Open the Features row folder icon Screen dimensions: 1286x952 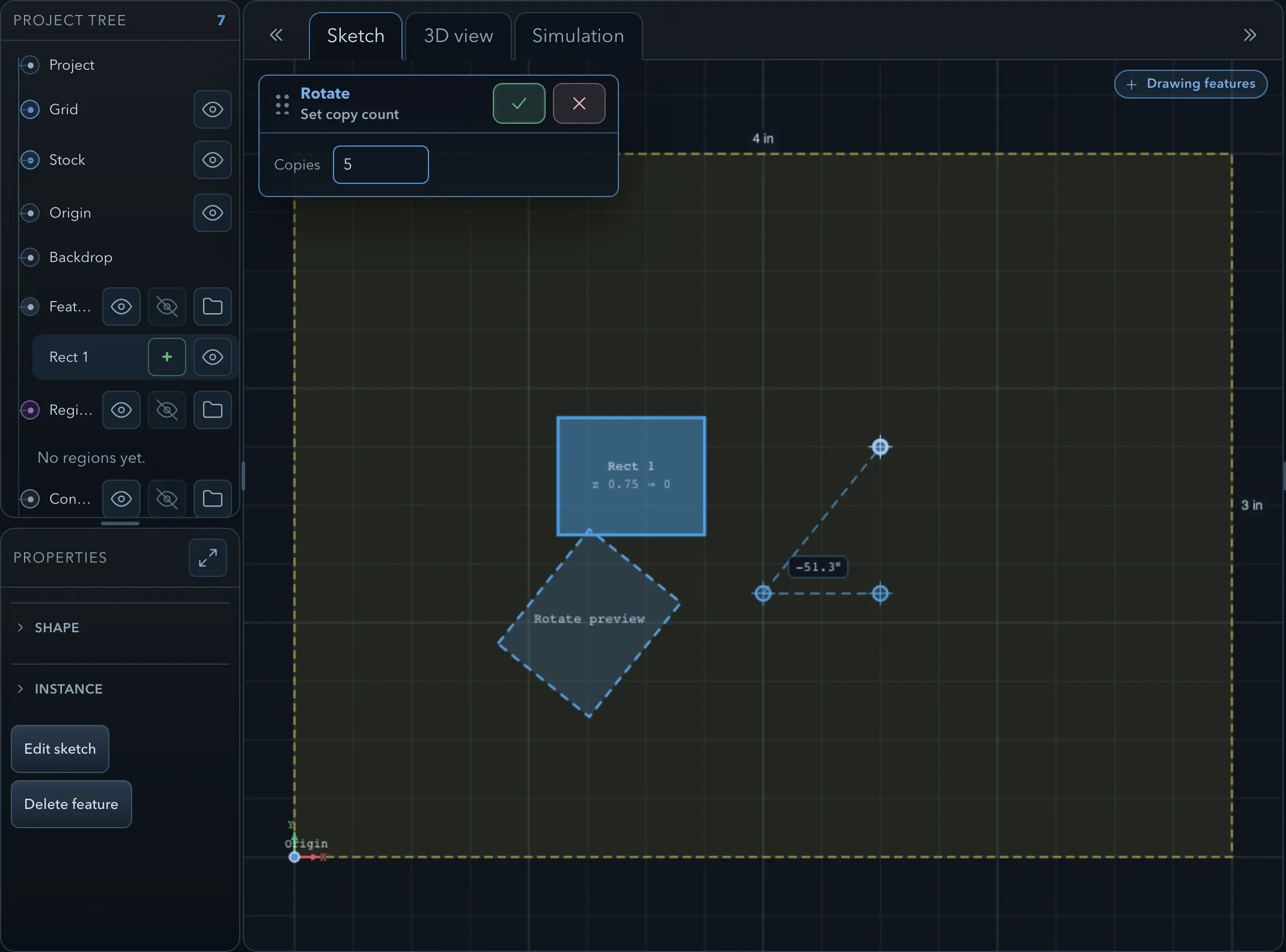coord(213,307)
